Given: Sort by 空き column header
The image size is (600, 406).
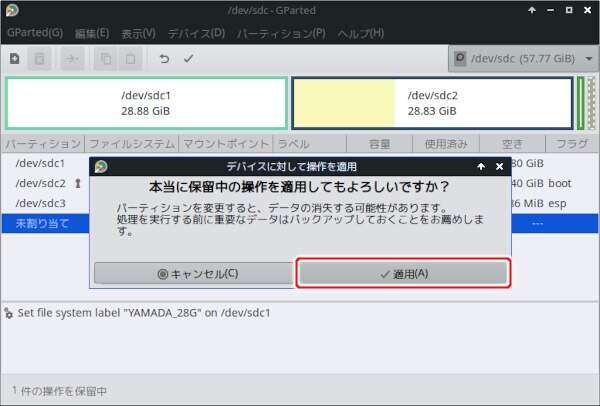Looking at the screenshot, I should pyautogui.click(x=512, y=144).
